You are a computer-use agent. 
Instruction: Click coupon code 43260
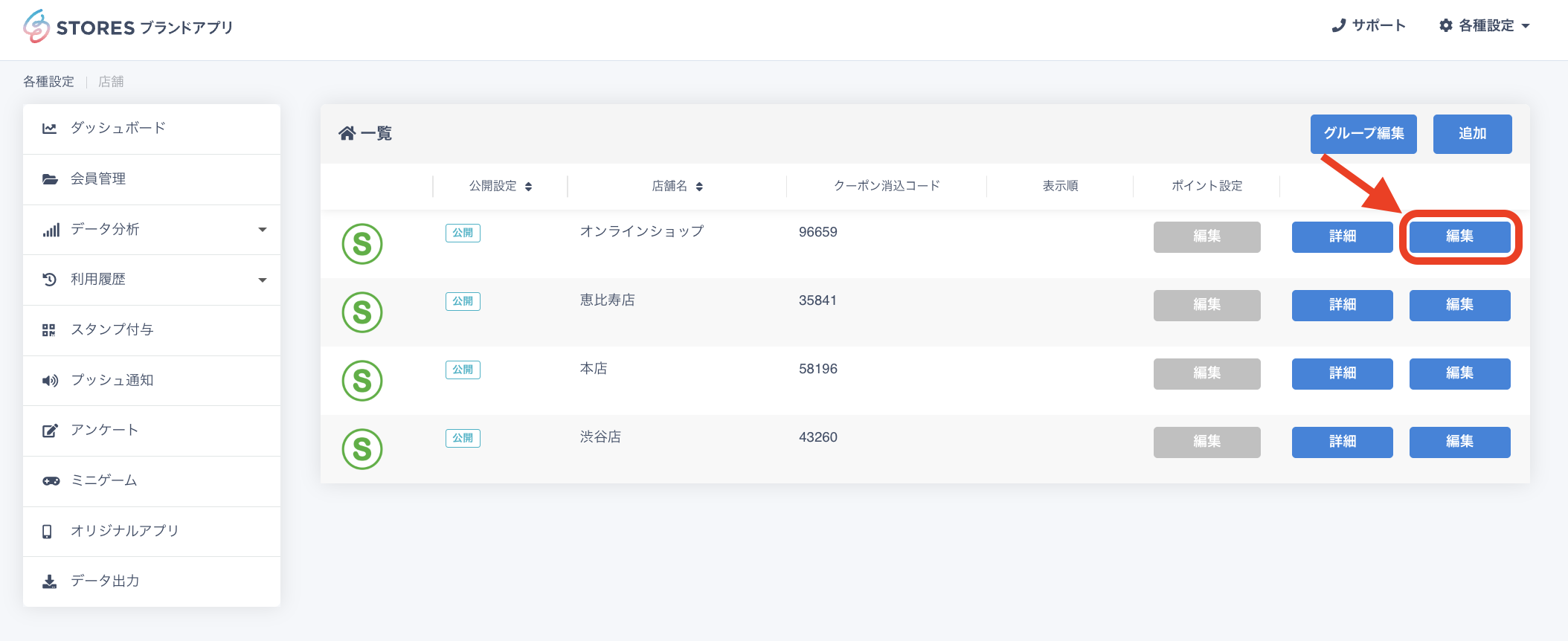(x=818, y=437)
